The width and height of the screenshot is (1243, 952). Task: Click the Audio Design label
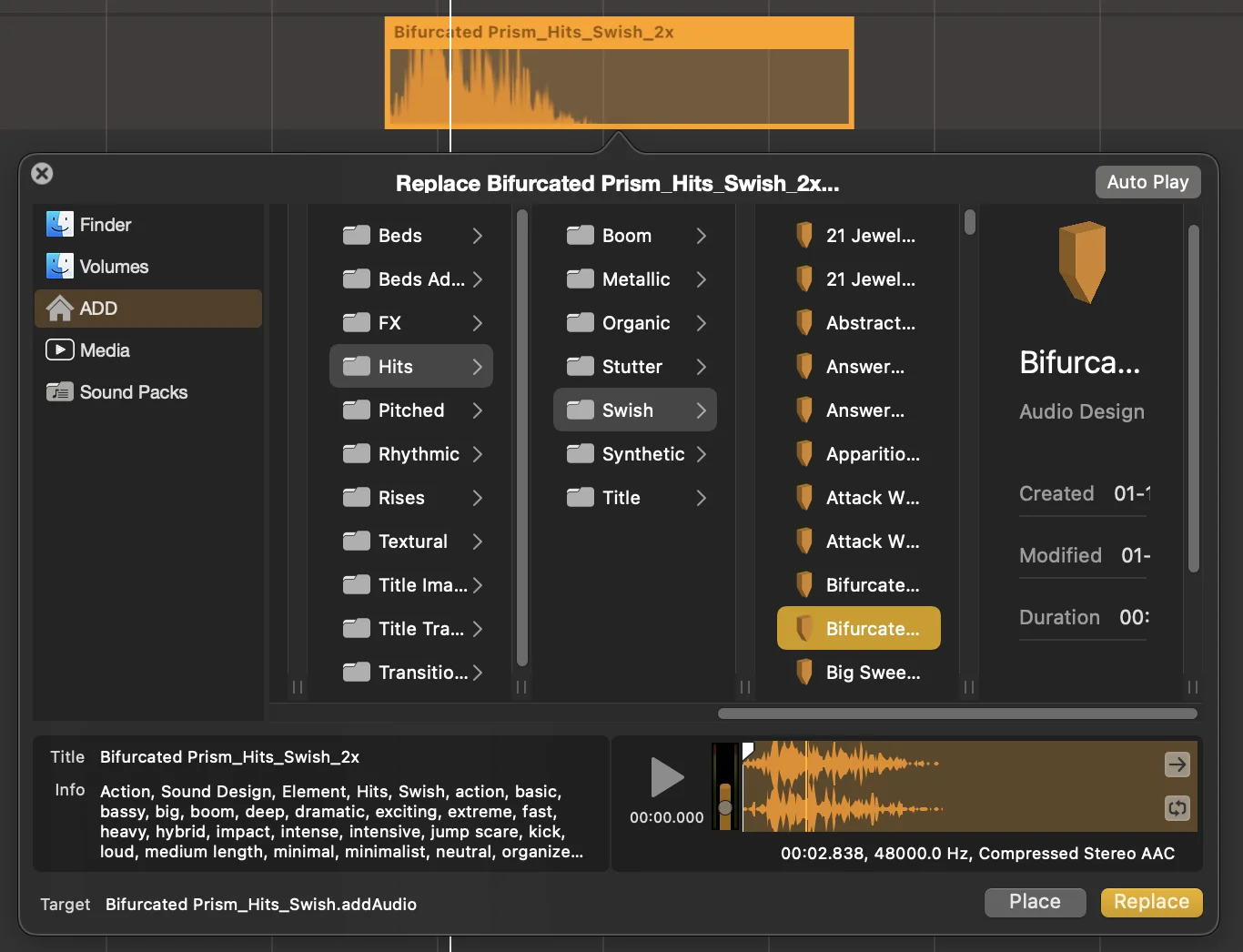[x=1082, y=411]
